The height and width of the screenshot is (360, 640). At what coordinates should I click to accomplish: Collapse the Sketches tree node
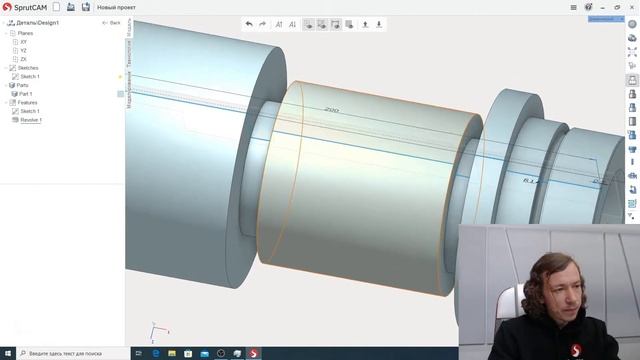[5, 68]
